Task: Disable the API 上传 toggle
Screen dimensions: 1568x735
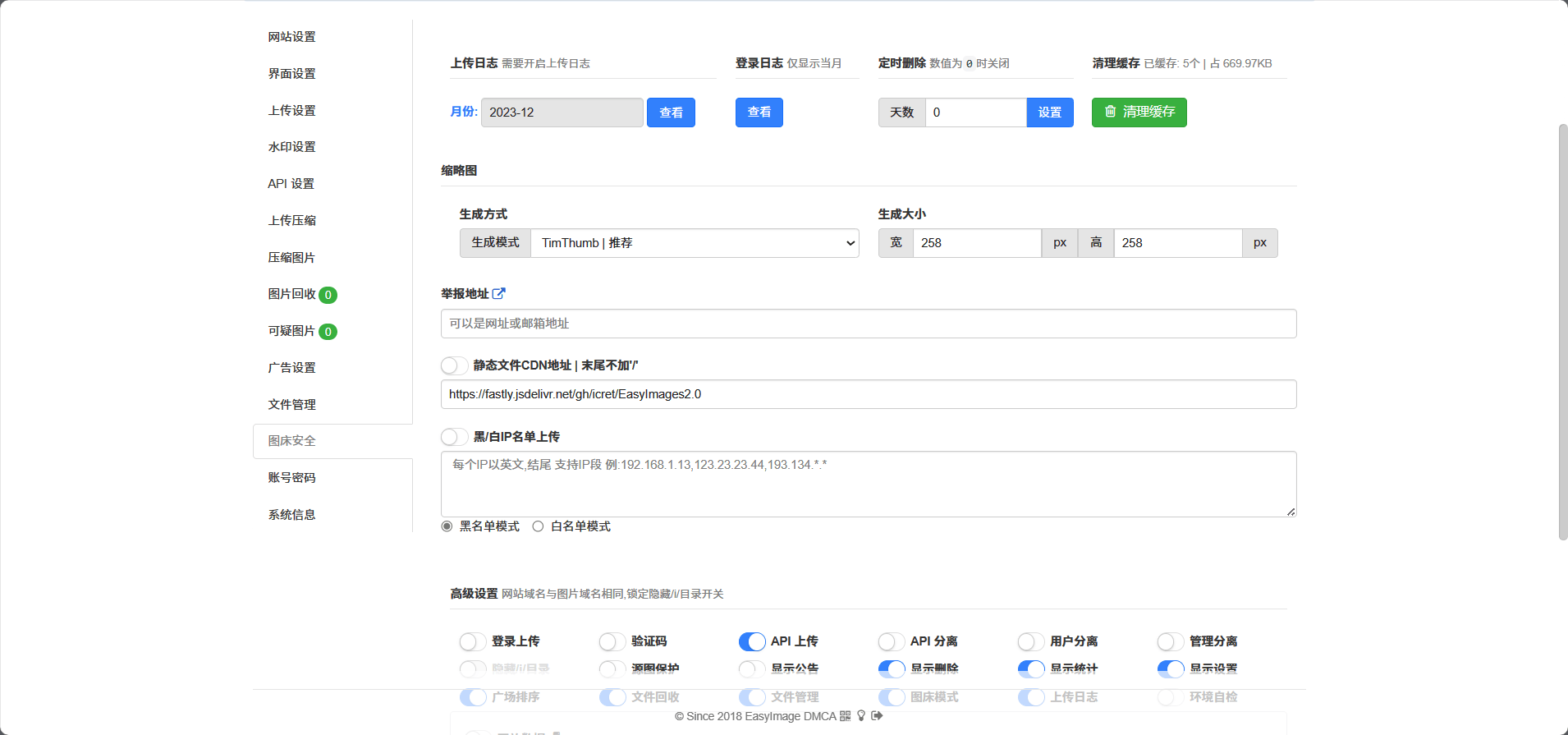Action: pyautogui.click(x=751, y=641)
